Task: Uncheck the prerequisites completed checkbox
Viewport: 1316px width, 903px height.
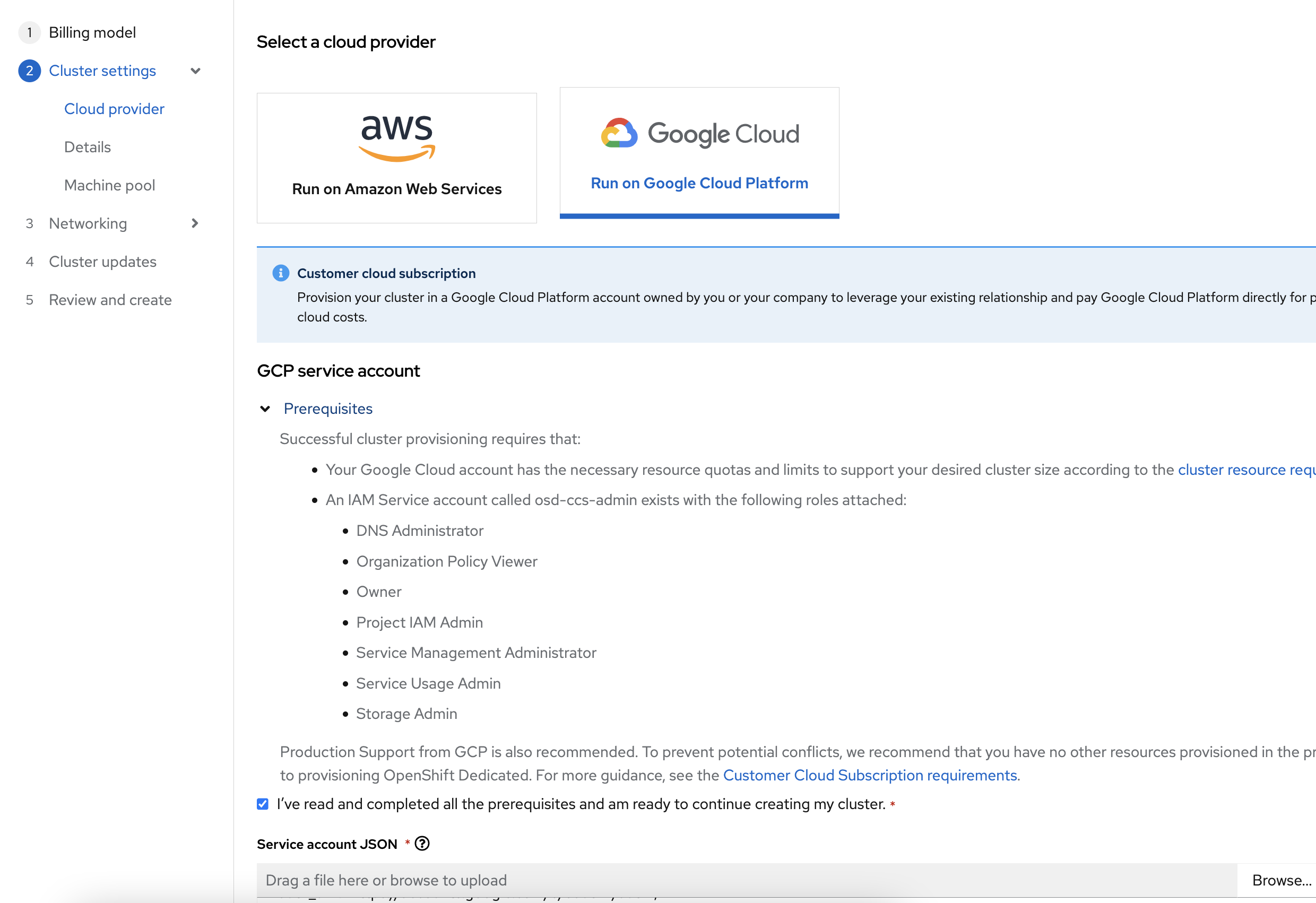Action: point(263,804)
